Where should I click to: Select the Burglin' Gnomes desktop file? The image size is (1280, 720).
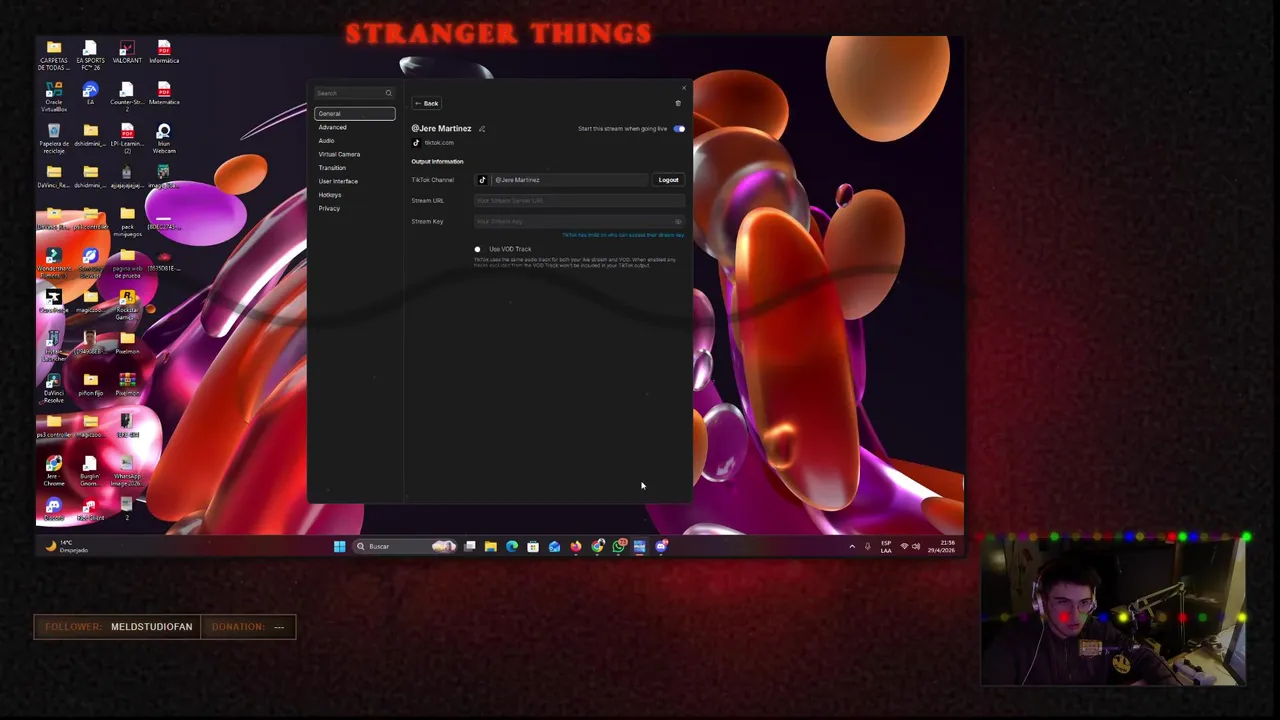tap(90, 470)
